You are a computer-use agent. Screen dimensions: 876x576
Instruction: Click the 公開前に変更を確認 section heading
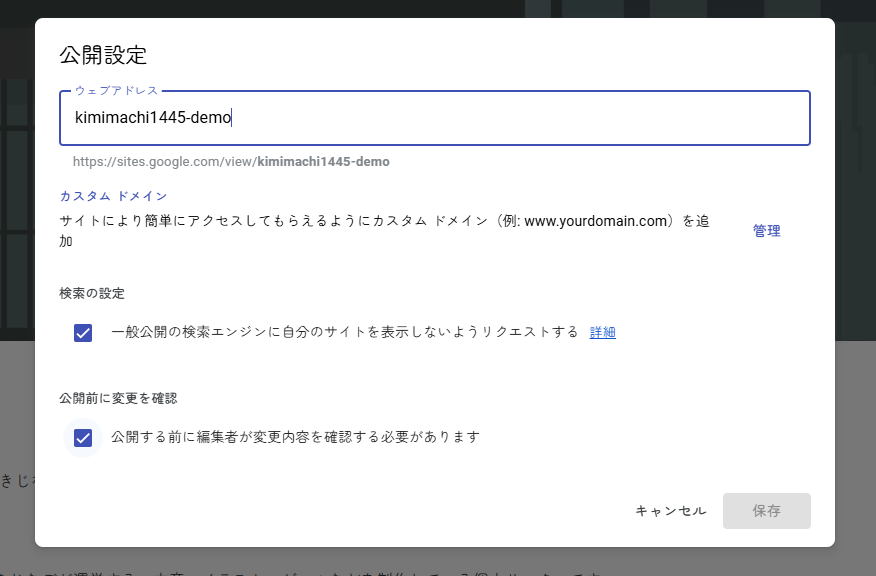(118, 398)
